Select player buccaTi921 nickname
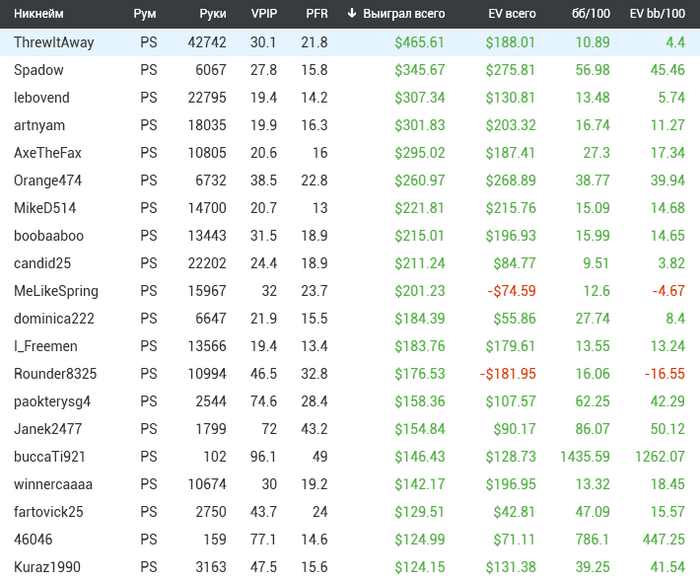Viewport: 700px width, 579px height. pos(50,457)
